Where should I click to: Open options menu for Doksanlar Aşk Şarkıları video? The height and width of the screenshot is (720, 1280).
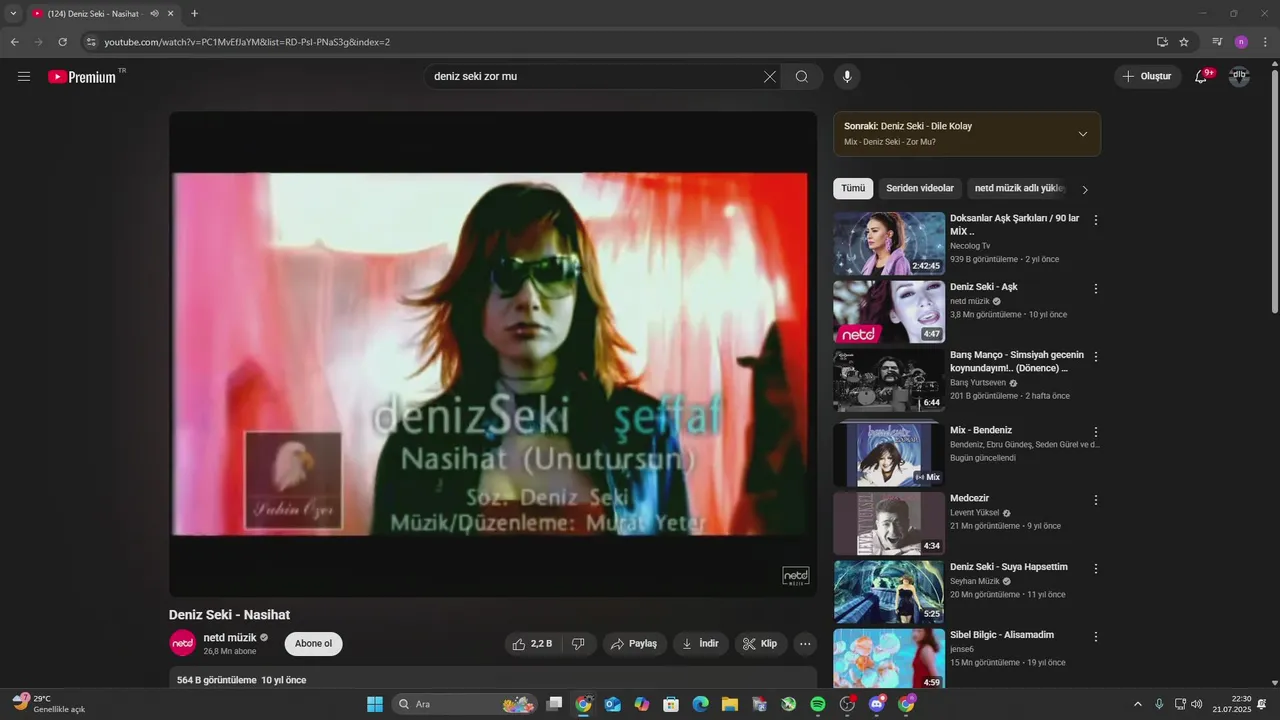[x=1096, y=220]
